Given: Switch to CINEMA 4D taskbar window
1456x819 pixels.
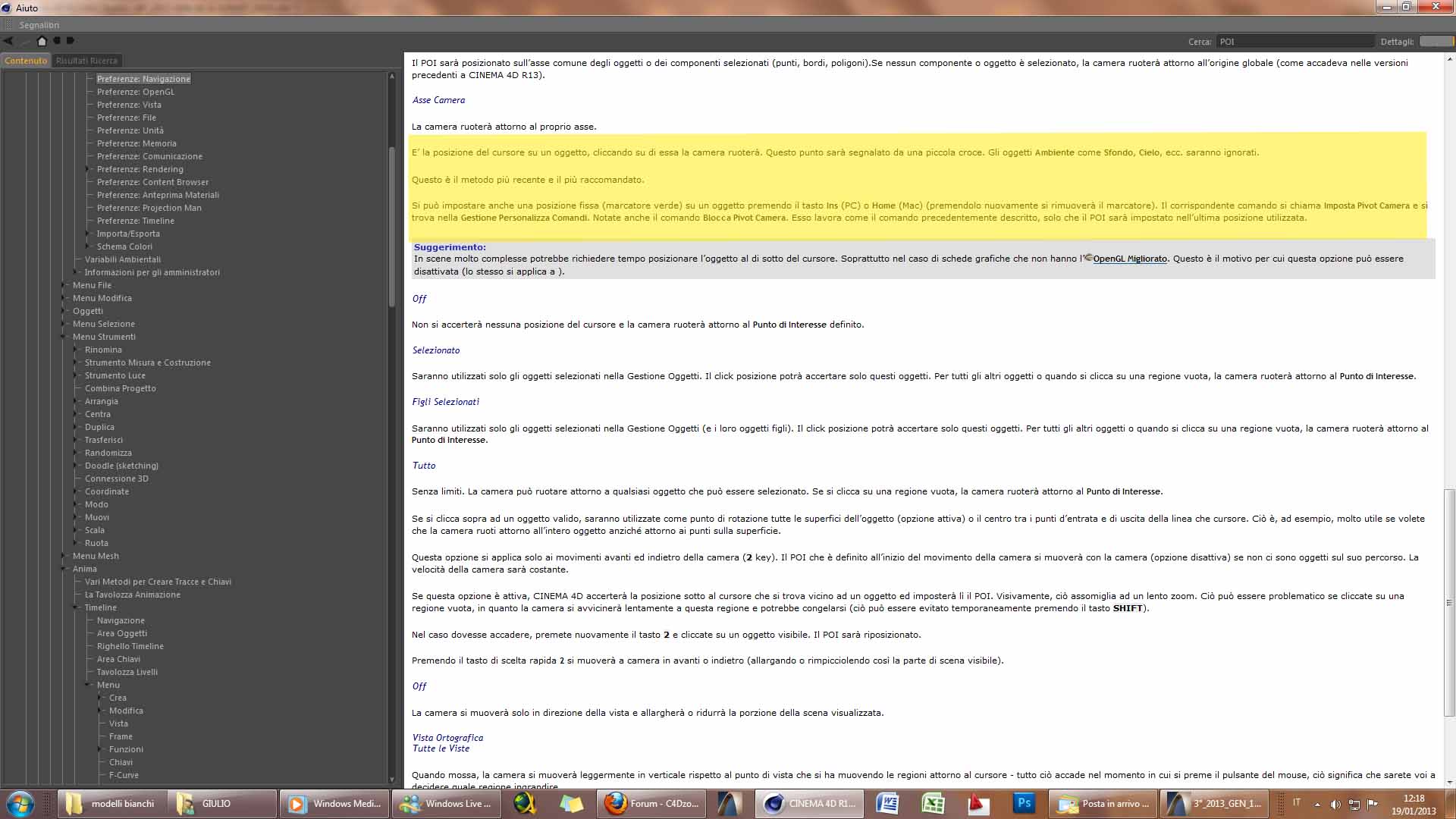Looking at the screenshot, I should point(808,803).
